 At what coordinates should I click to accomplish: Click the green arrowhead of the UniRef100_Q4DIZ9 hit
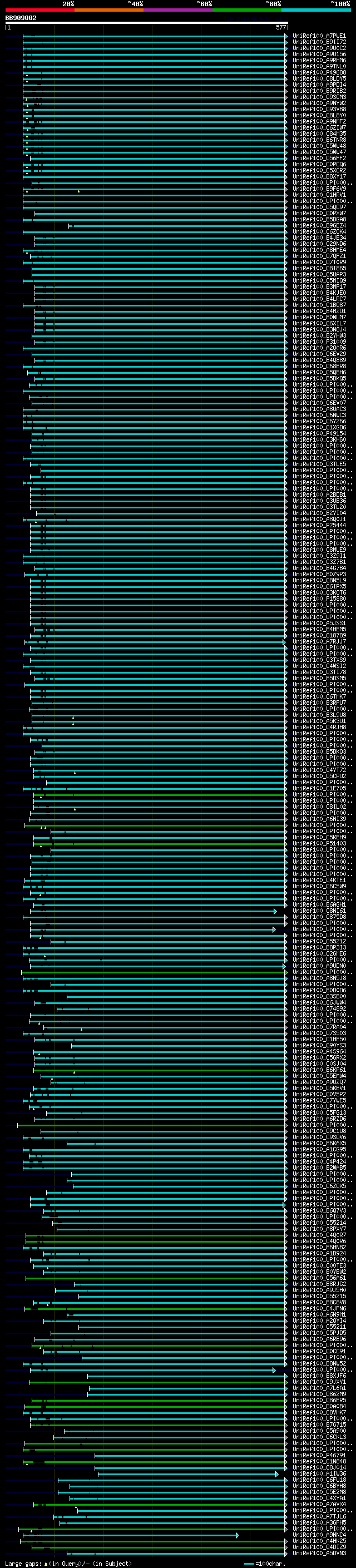click(286, 1548)
